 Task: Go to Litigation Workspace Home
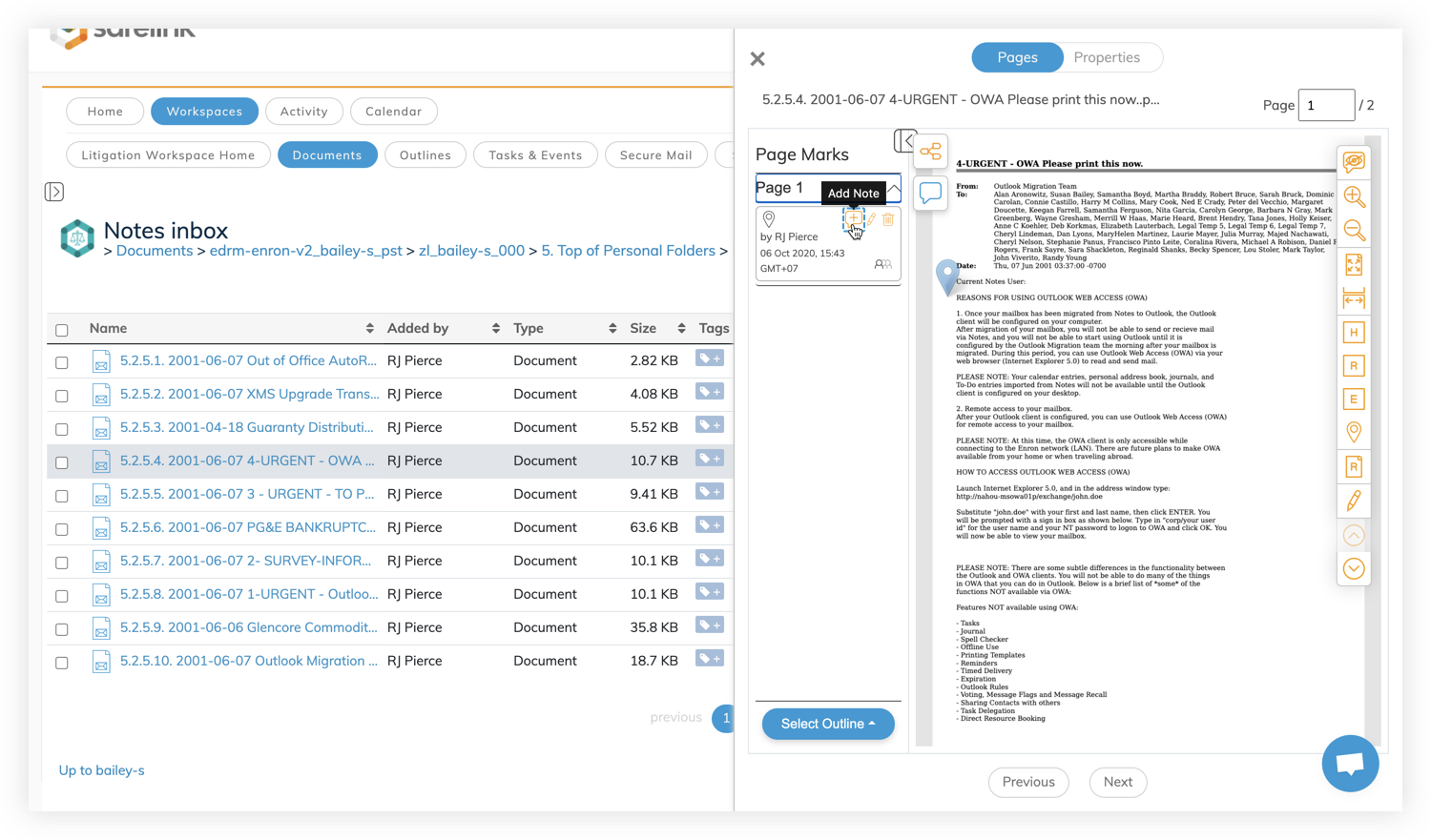(x=168, y=155)
